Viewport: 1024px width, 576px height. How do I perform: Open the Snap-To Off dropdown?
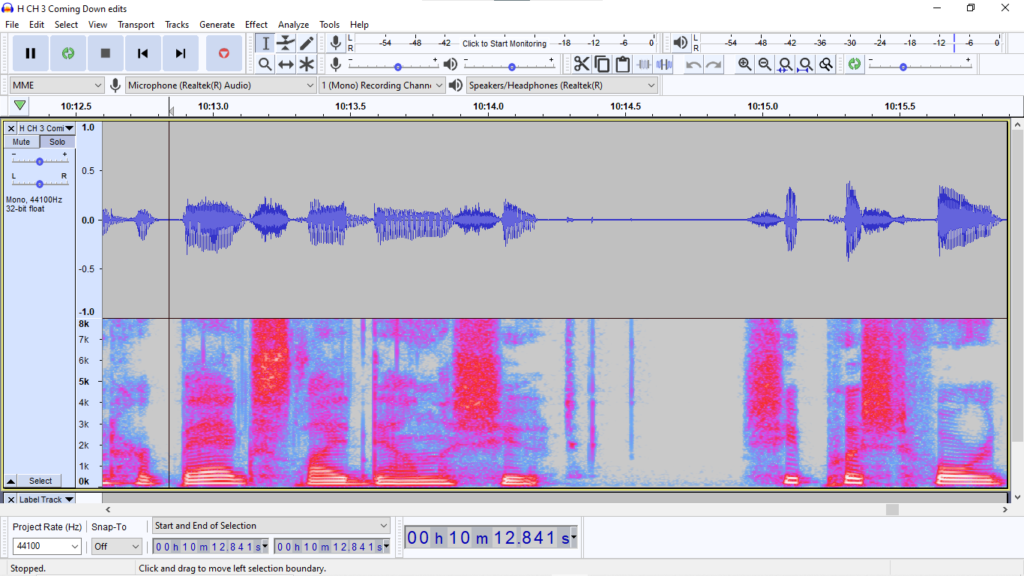(116, 546)
